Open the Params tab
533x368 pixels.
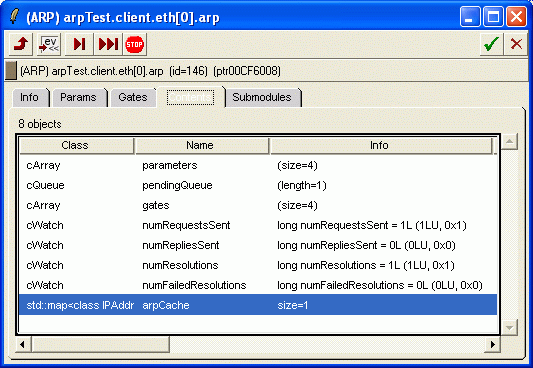(x=79, y=98)
